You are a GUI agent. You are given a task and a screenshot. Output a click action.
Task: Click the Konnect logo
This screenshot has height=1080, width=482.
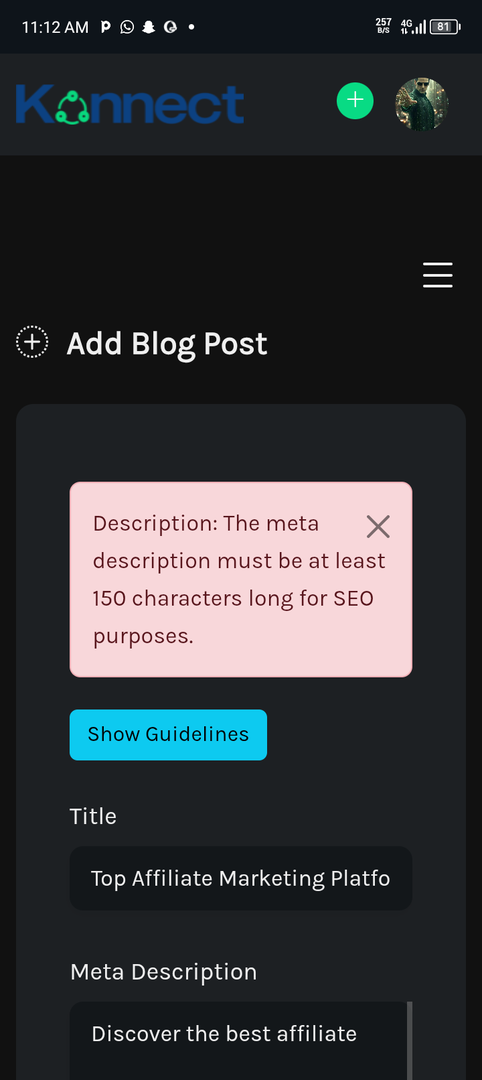pos(130,104)
